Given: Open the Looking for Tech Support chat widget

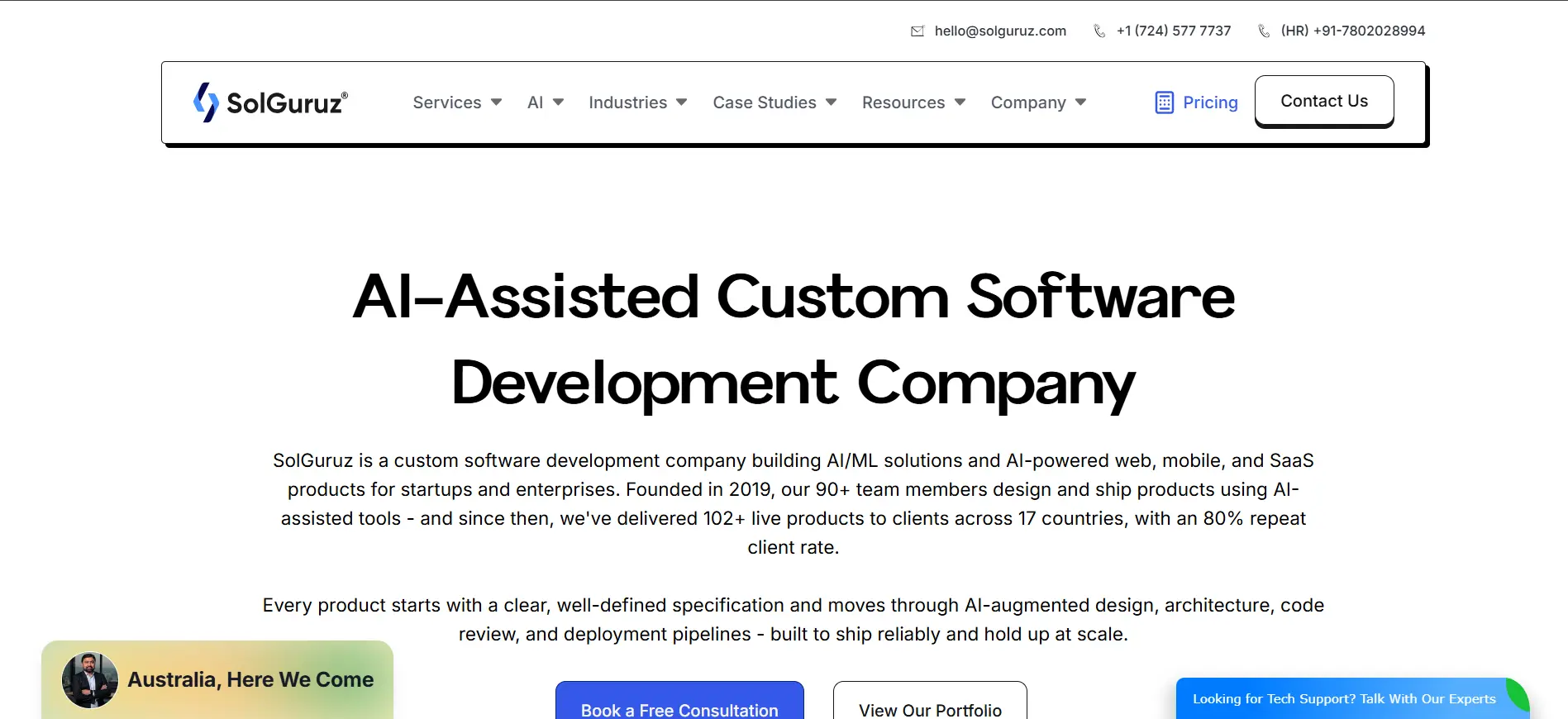Looking at the screenshot, I should click(x=1352, y=699).
